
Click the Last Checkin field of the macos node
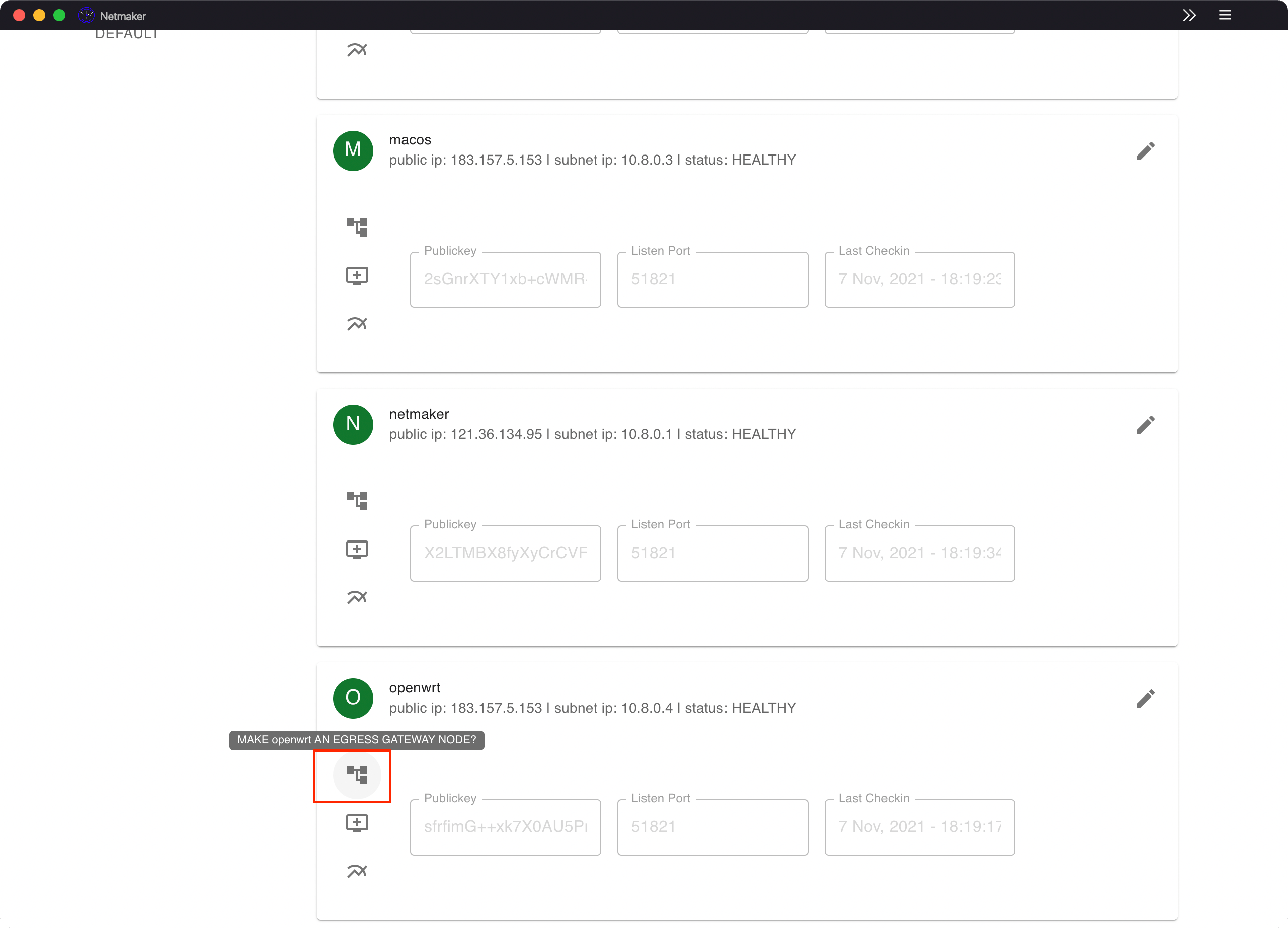919,279
